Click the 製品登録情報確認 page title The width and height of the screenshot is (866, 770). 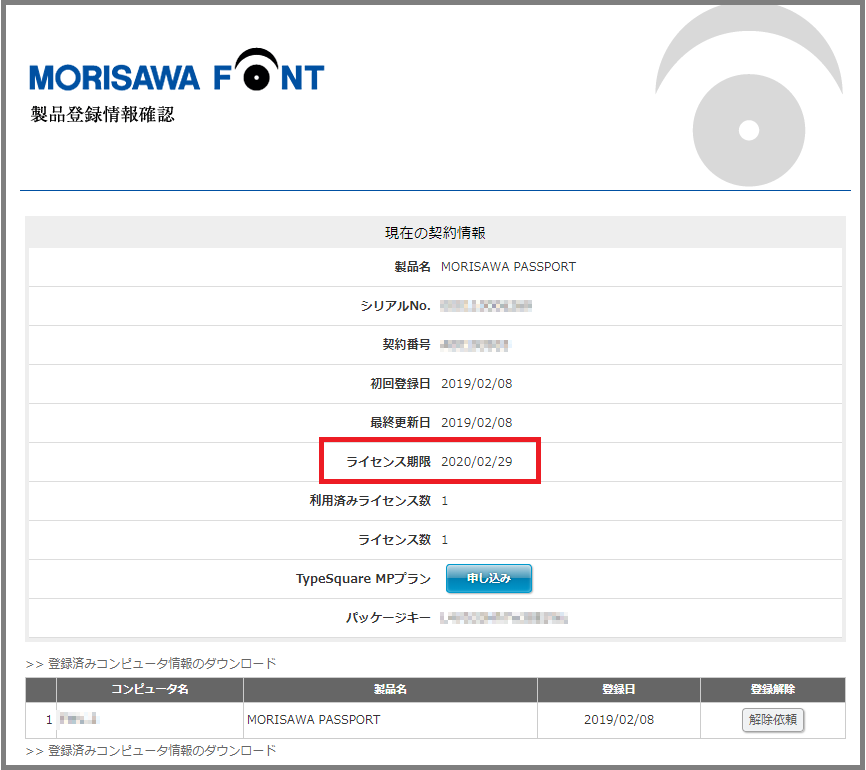(x=103, y=114)
